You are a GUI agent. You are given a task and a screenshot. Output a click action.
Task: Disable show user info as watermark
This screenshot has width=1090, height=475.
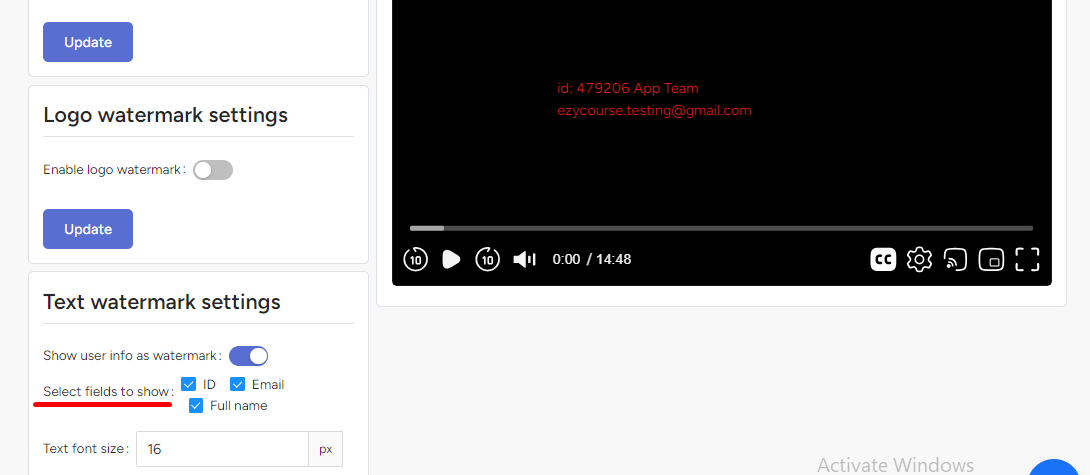coord(248,356)
